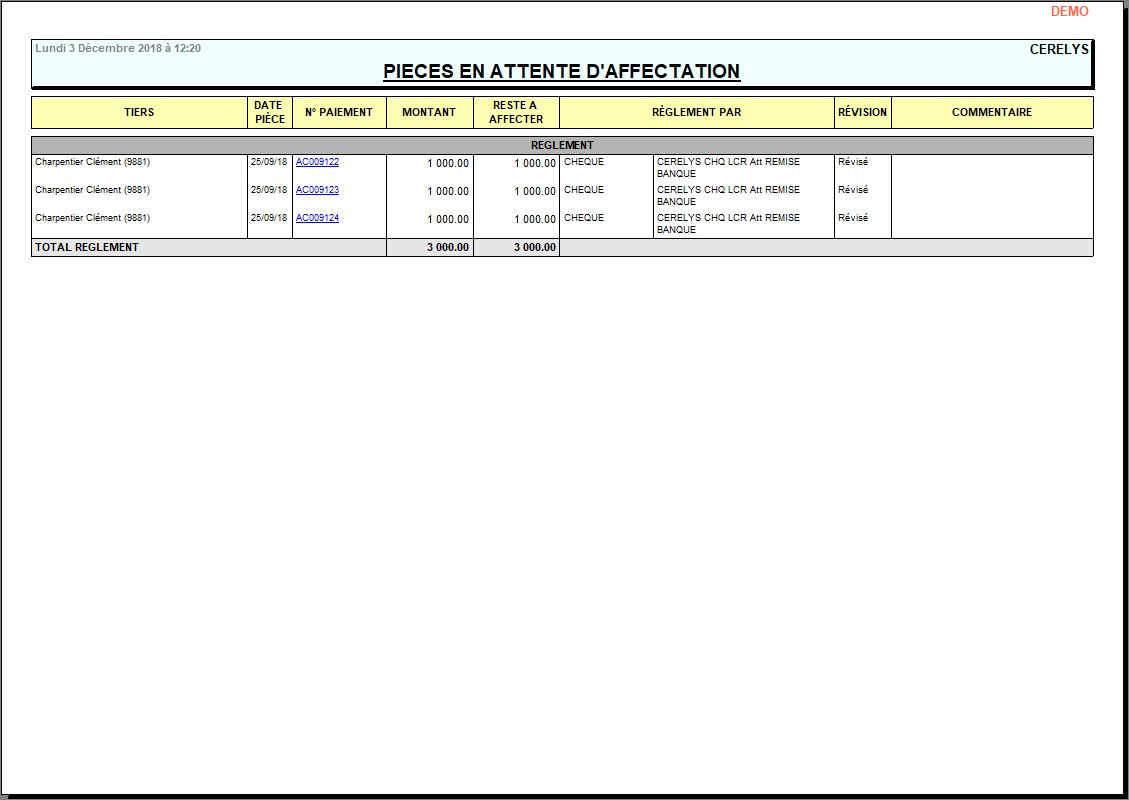This screenshot has width=1129, height=800.
Task: Select the COMMENTAIRE column header
Action: click(x=991, y=112)
